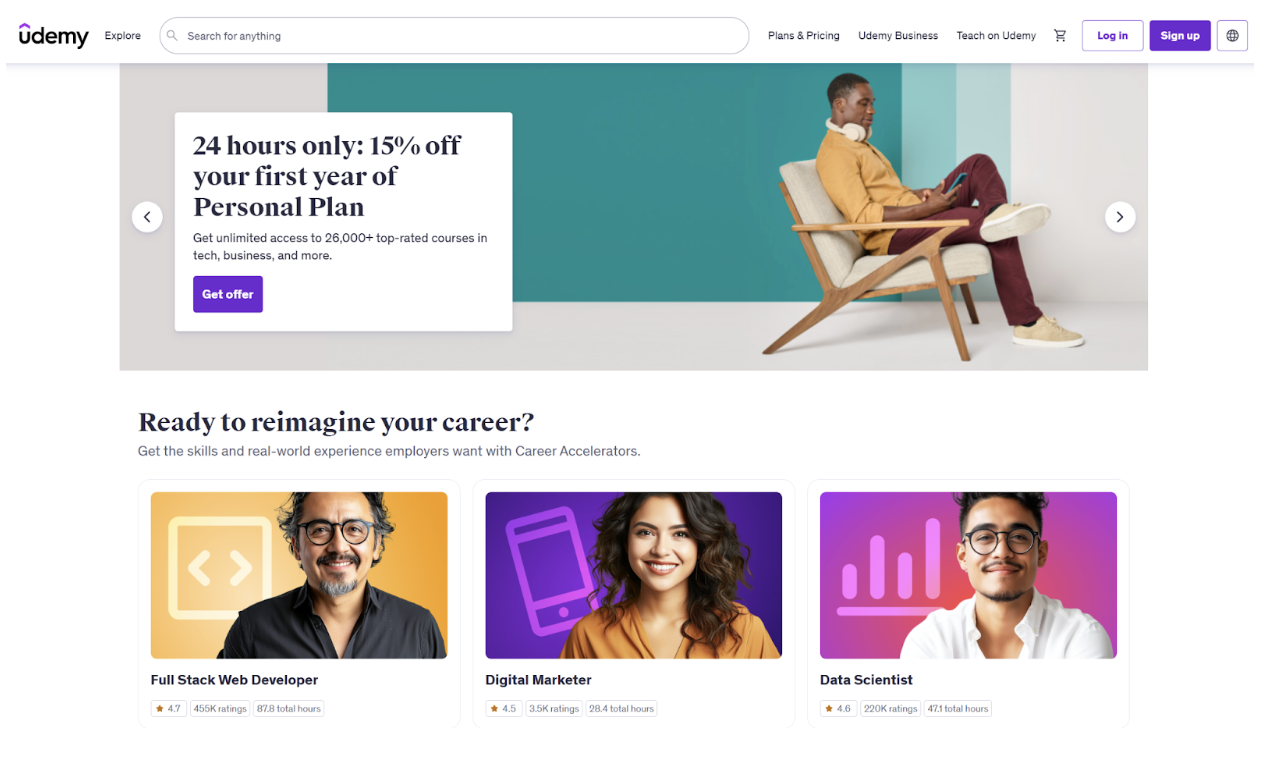Click the Get offer button

(228, 294)
